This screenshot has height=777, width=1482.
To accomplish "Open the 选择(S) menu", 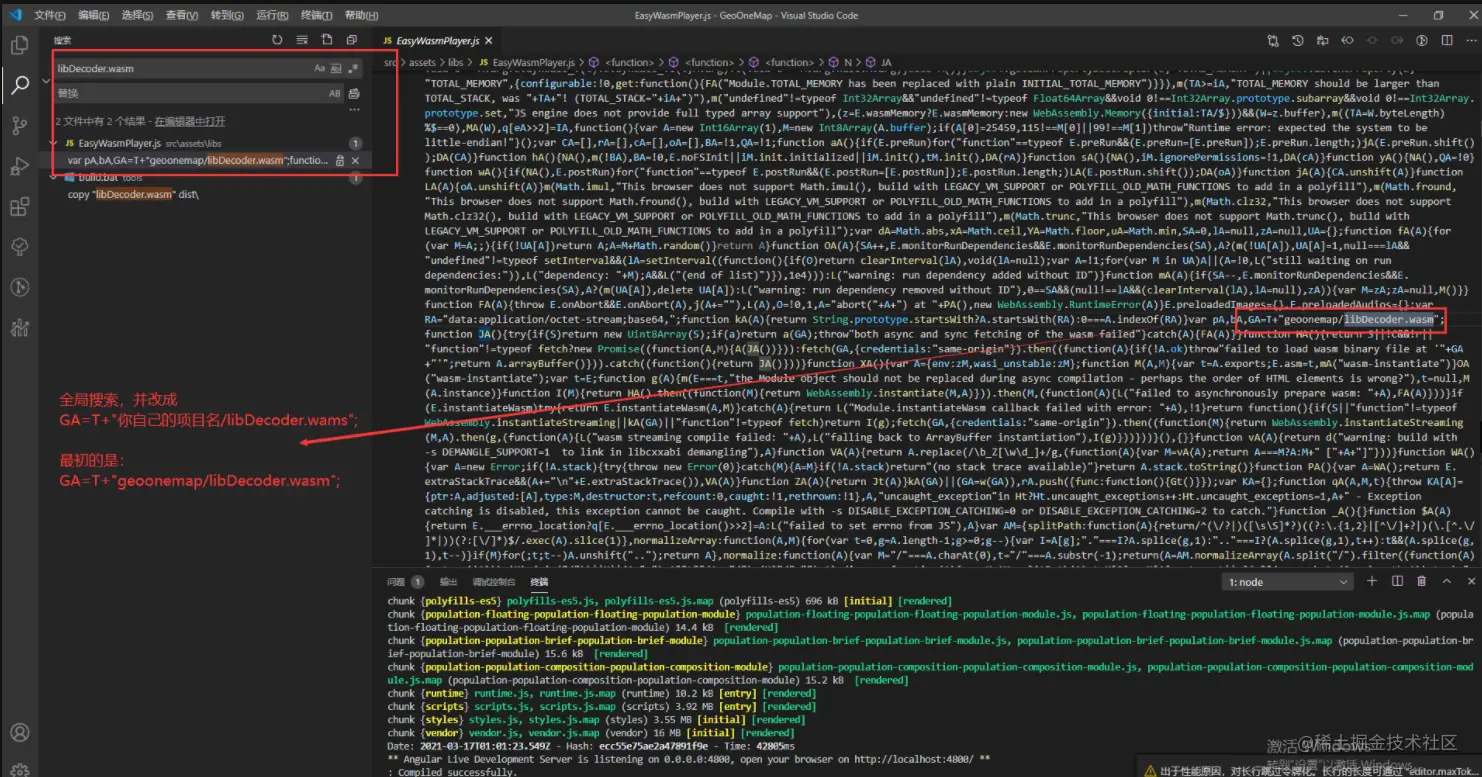I will 137,15.
